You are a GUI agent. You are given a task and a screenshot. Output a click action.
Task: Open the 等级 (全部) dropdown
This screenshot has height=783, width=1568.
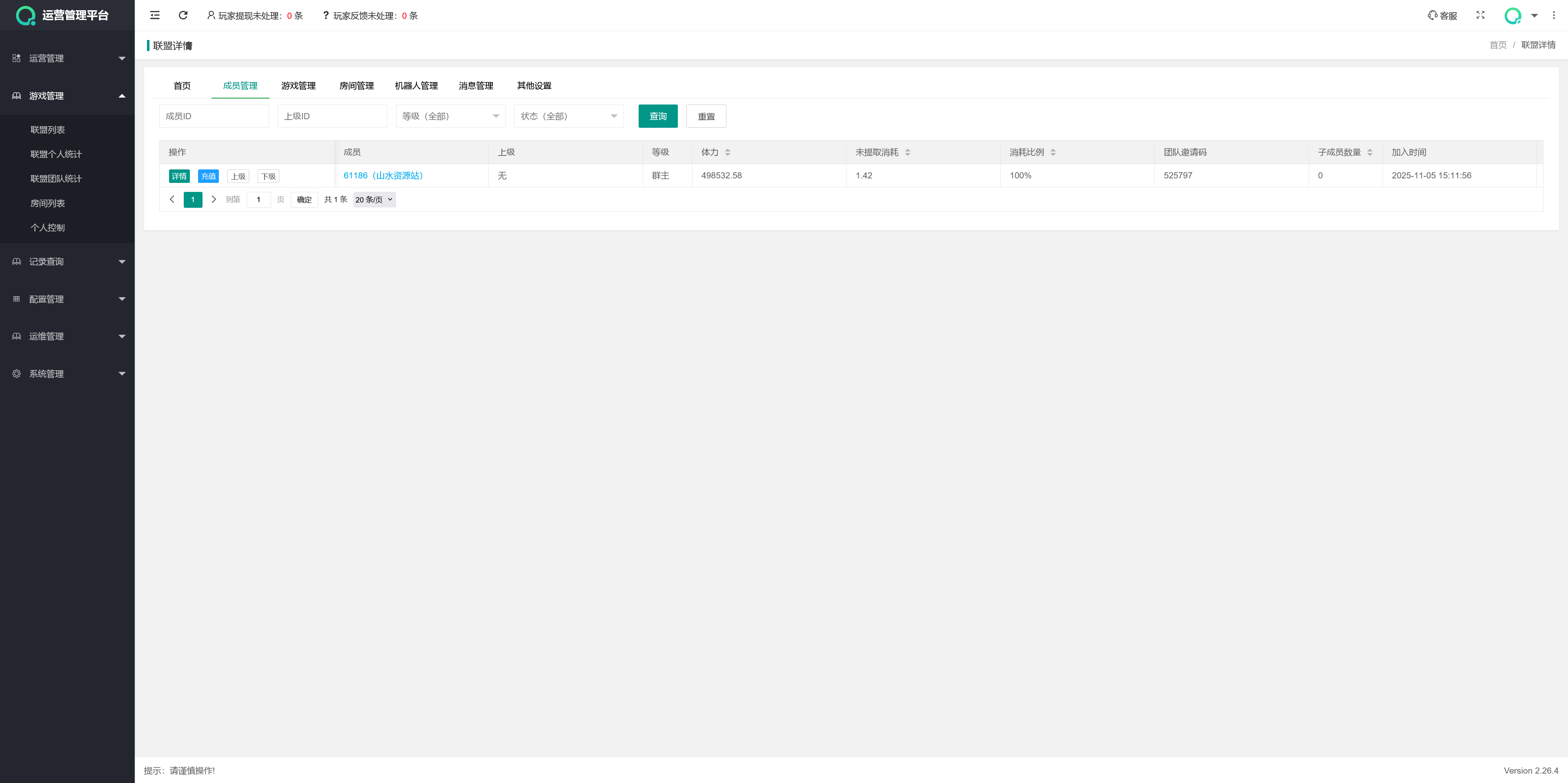click(x=450, y=116)
